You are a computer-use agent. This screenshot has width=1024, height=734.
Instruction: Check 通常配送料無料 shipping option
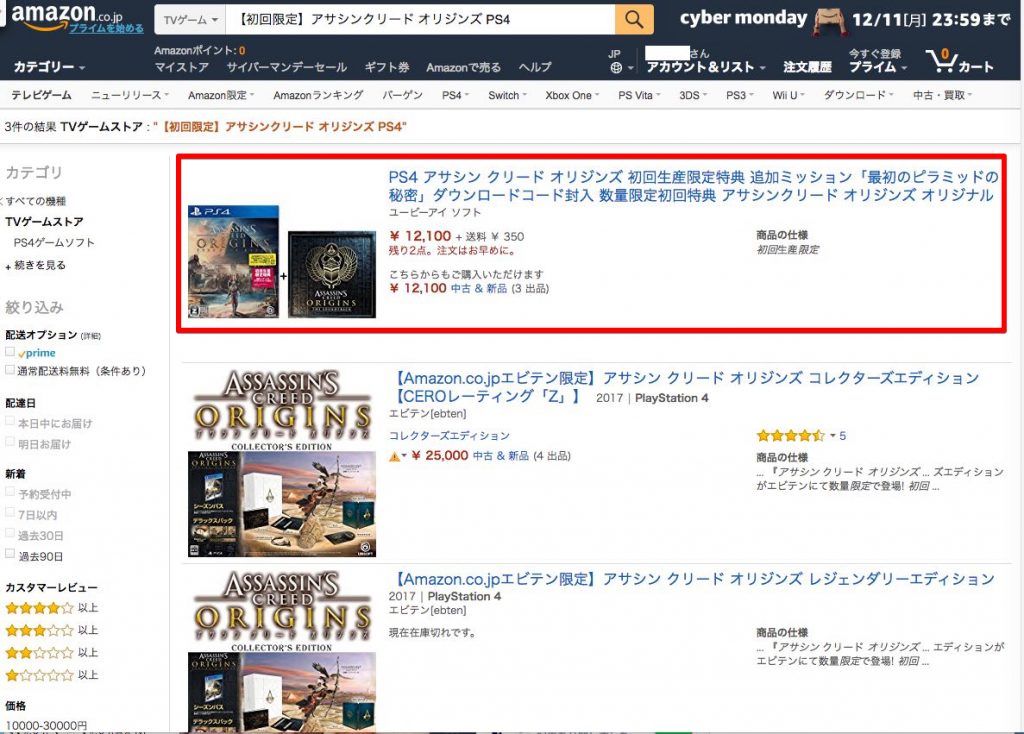[10, 370]
